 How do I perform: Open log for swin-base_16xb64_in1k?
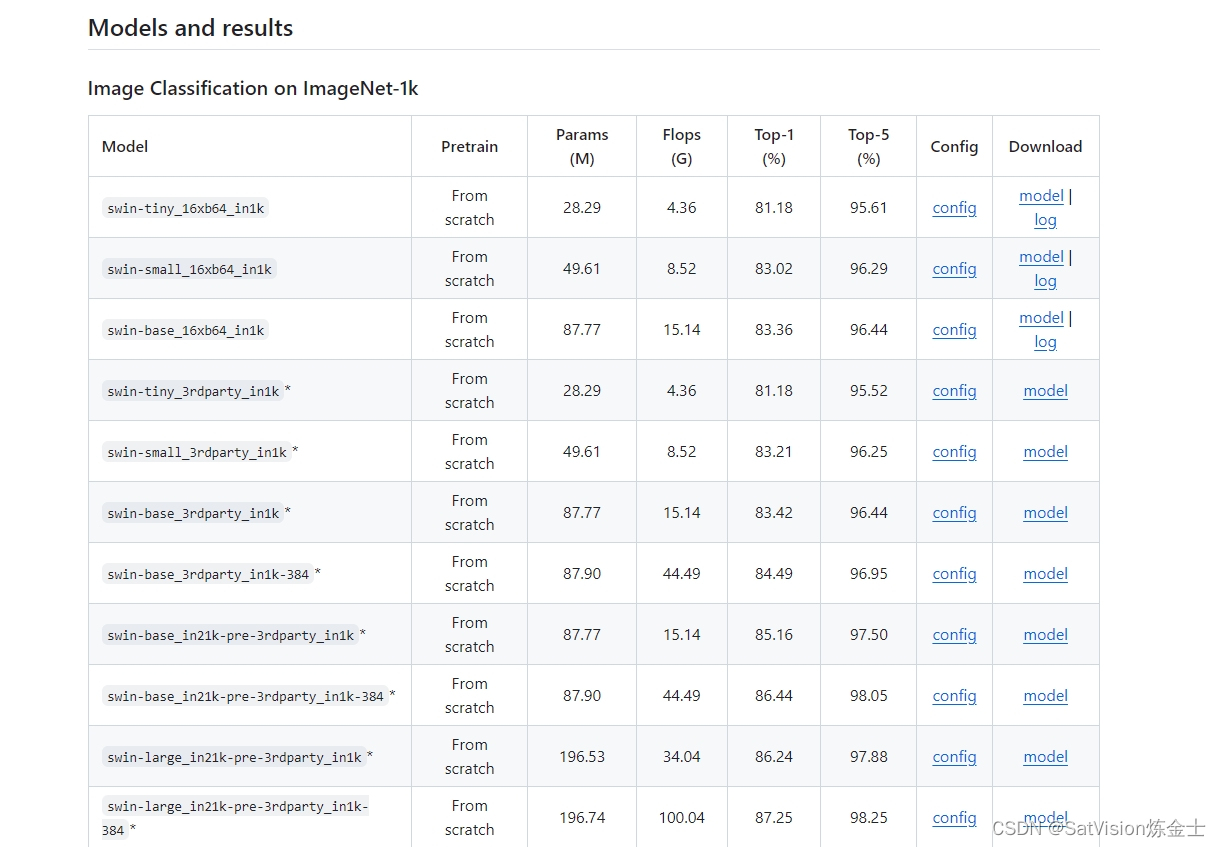1045,342
